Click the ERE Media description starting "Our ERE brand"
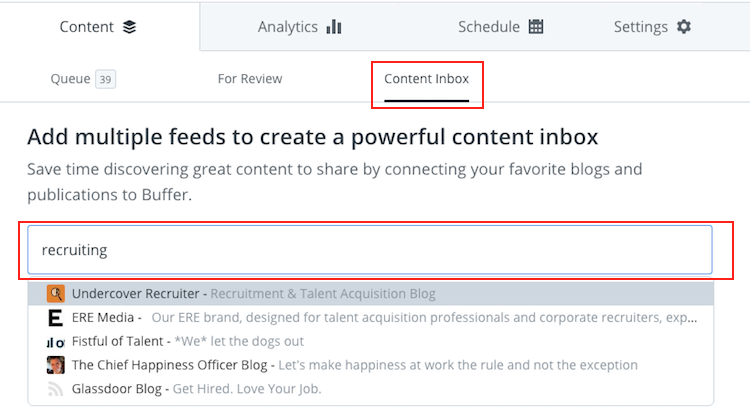The image size is (750, 418). (x=424, y=318)
